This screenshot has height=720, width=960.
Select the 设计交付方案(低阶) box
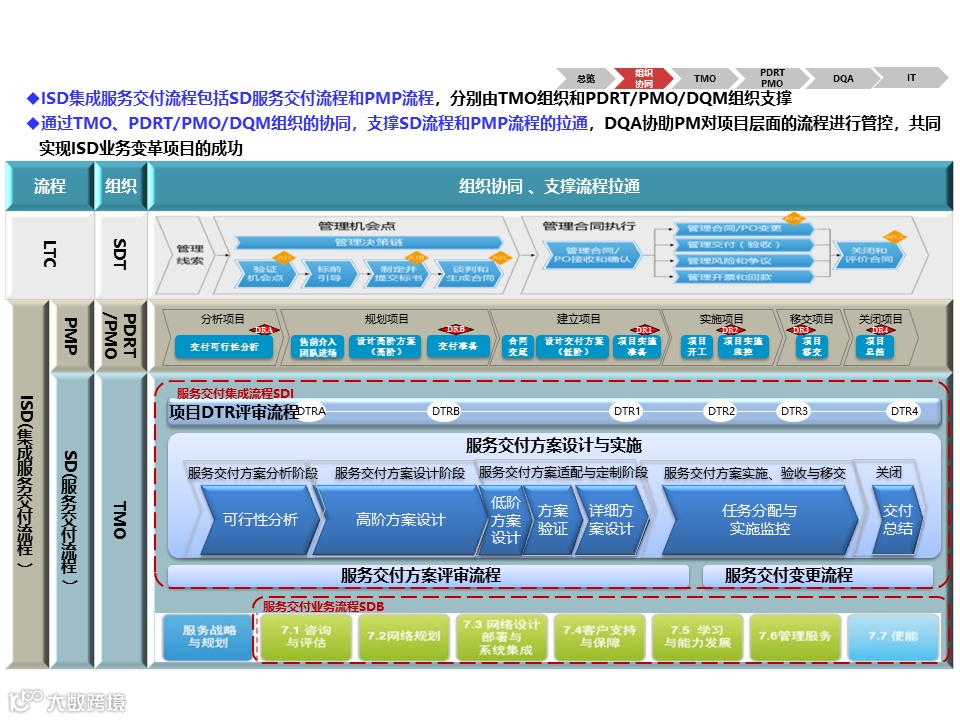574,347
